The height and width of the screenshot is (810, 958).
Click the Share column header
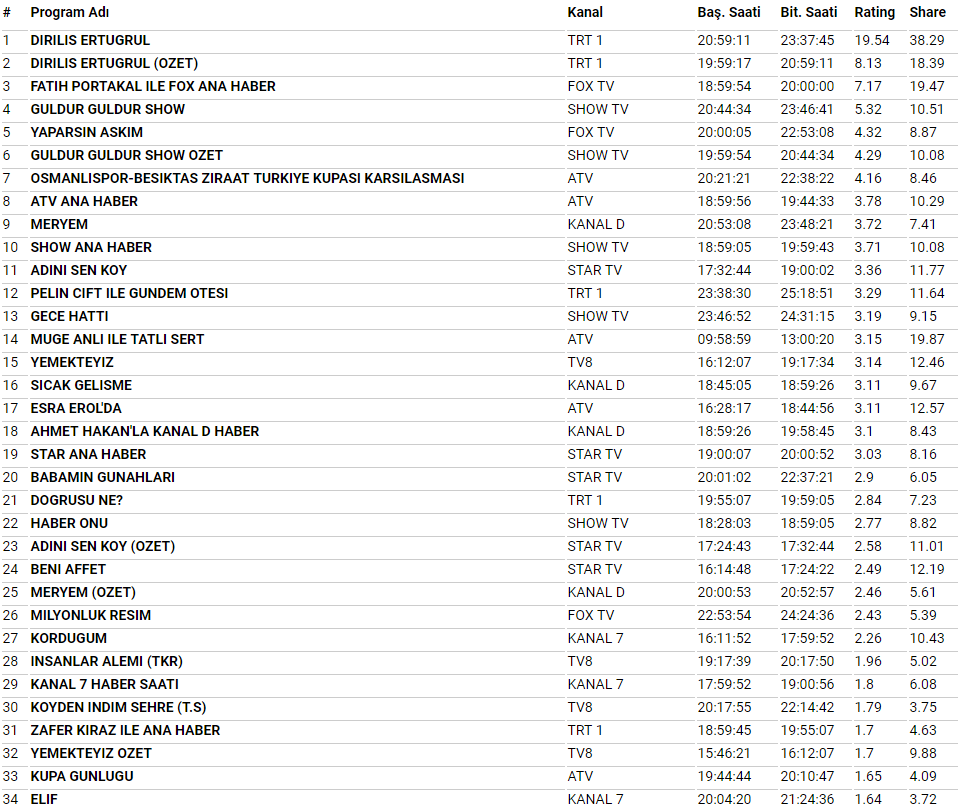click(x=927, y=12)
